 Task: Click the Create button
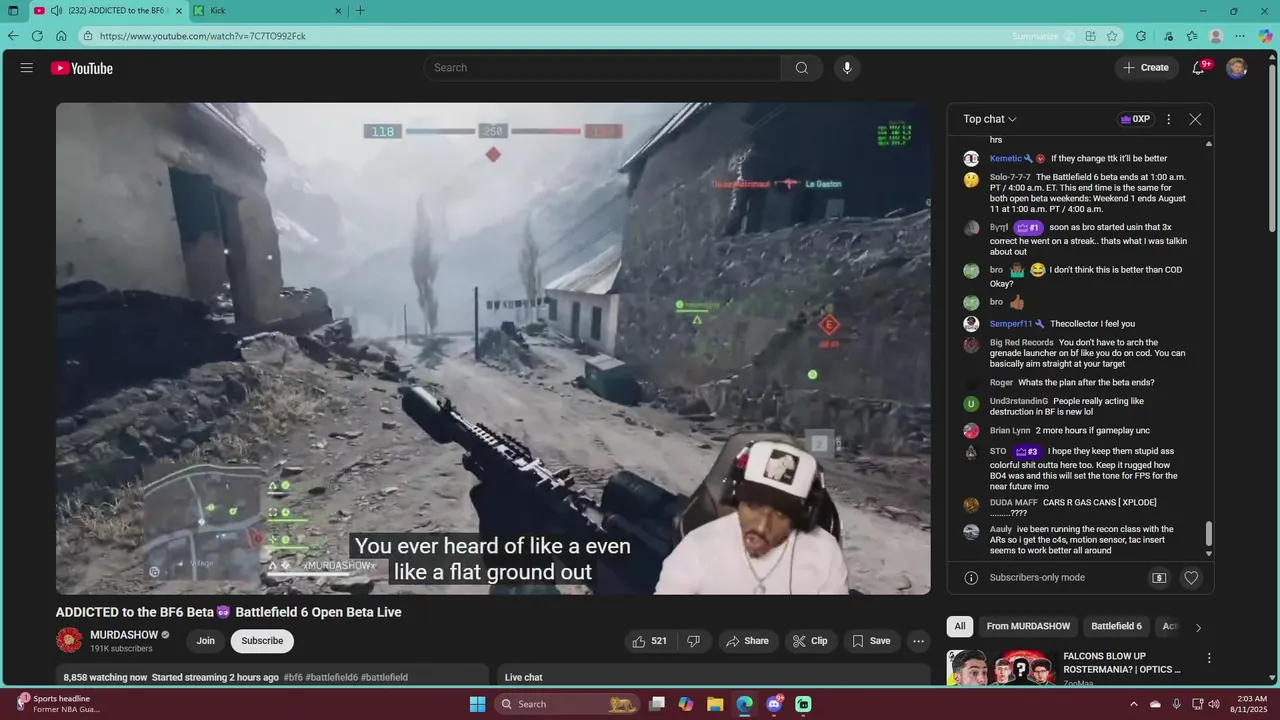point(1146,68)
